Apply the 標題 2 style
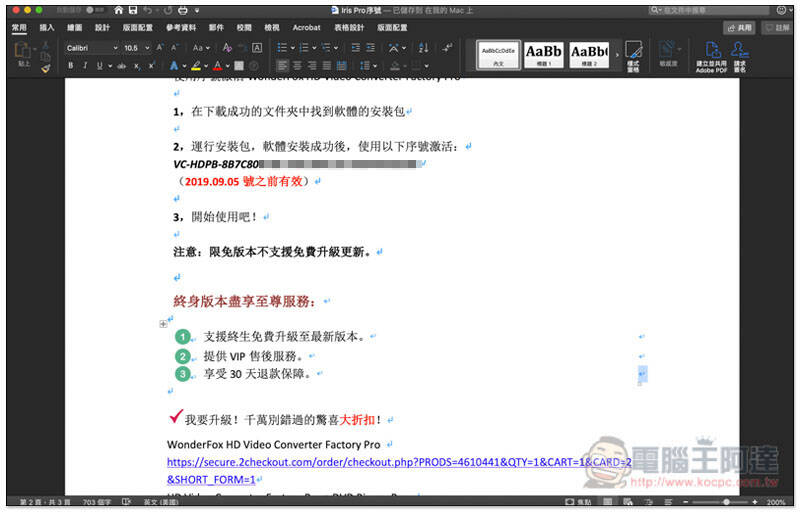The width and height of the screenshot is (800, 512). [x=589, y=55]
